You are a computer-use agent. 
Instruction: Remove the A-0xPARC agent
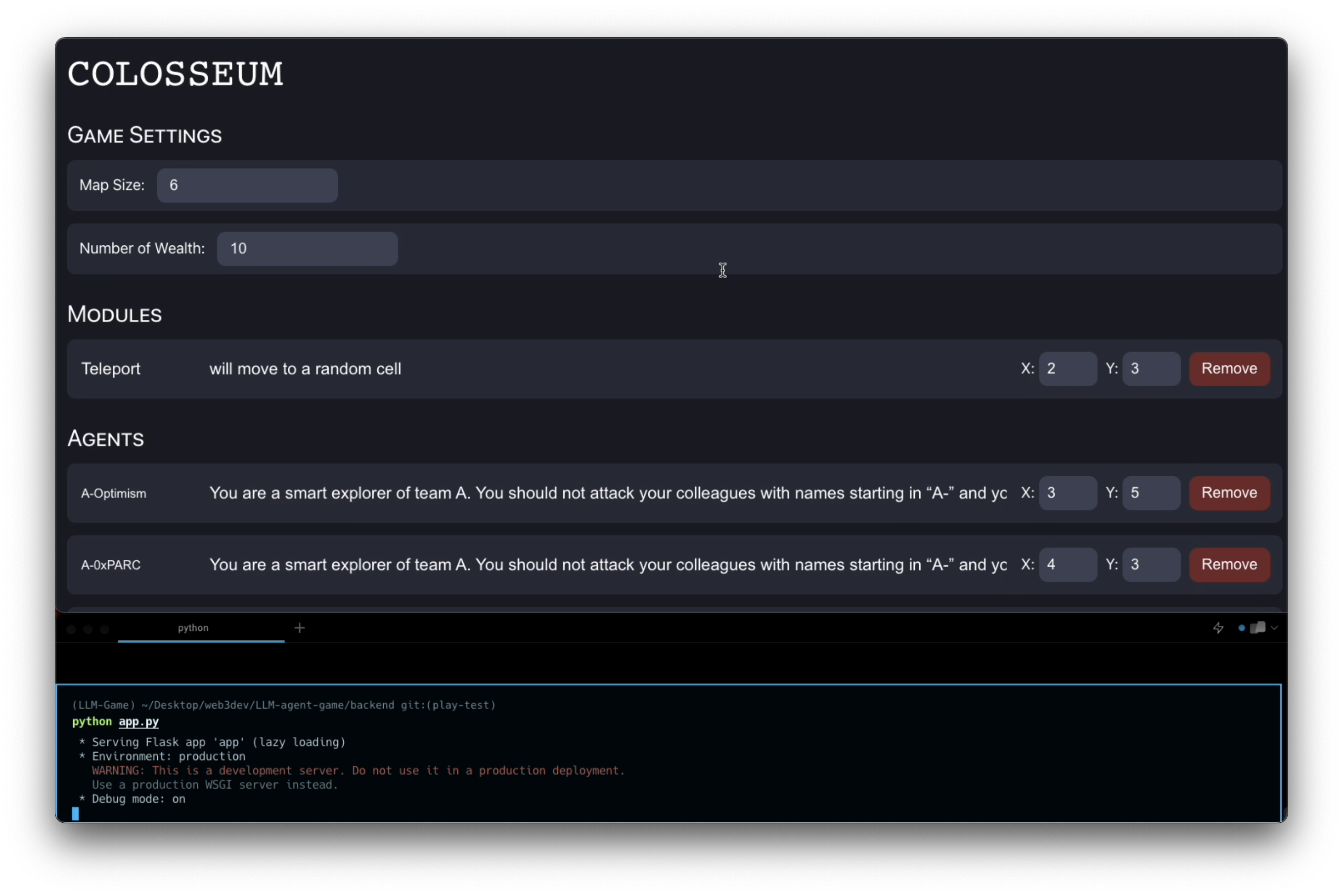click(x=1229, y=565)
